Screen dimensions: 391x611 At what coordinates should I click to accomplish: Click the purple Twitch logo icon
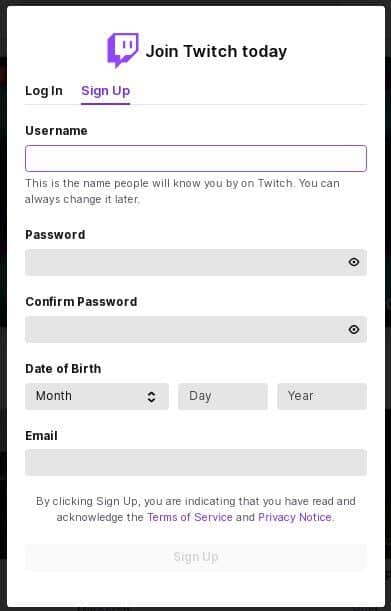pyautogui.click(x=123, y=50)
